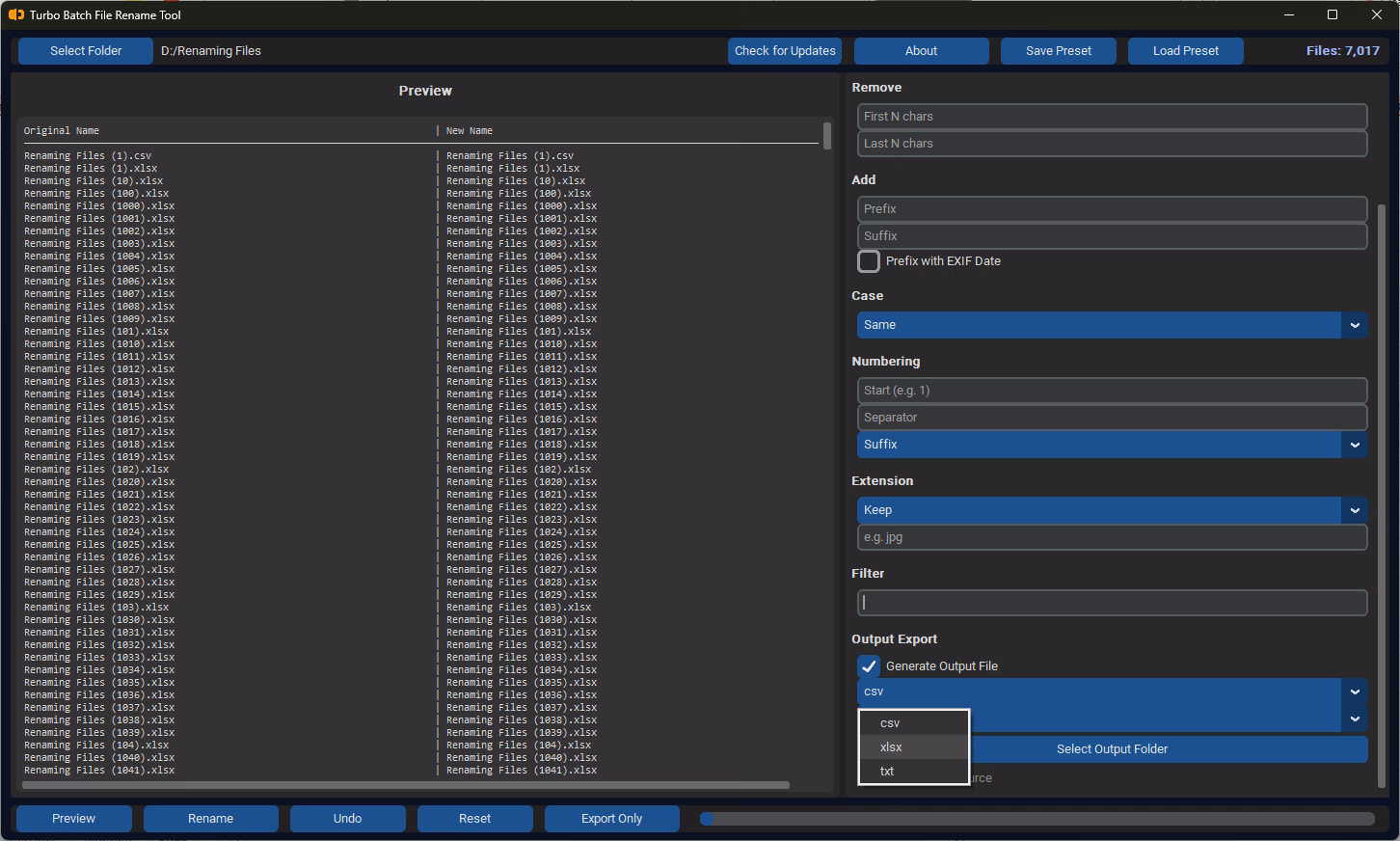1400x841 pixels.
Task: Click original name Renaming Files (1).csv
Action: coord(88,155)
